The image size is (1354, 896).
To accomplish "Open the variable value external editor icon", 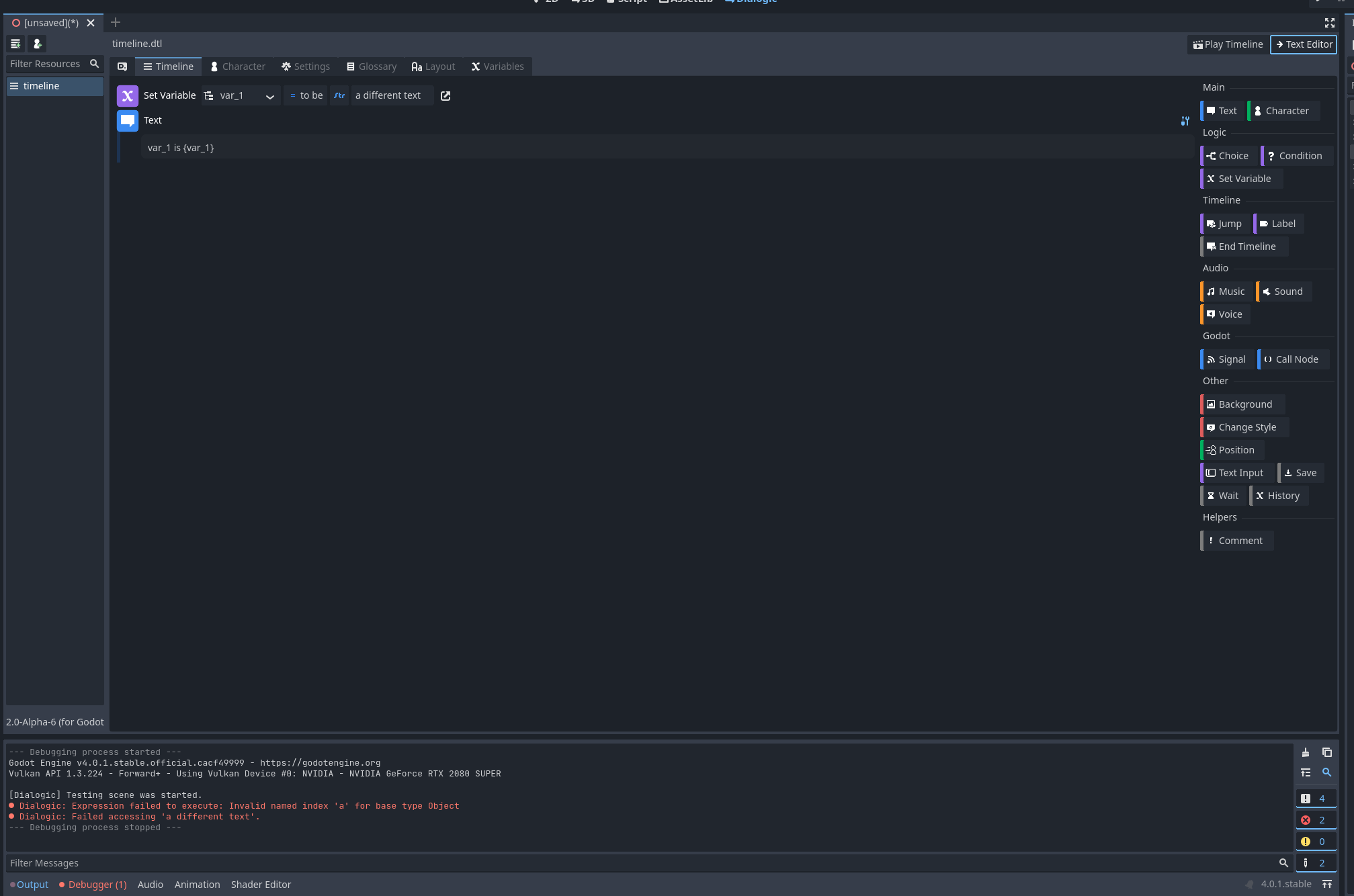I will 445,95.
